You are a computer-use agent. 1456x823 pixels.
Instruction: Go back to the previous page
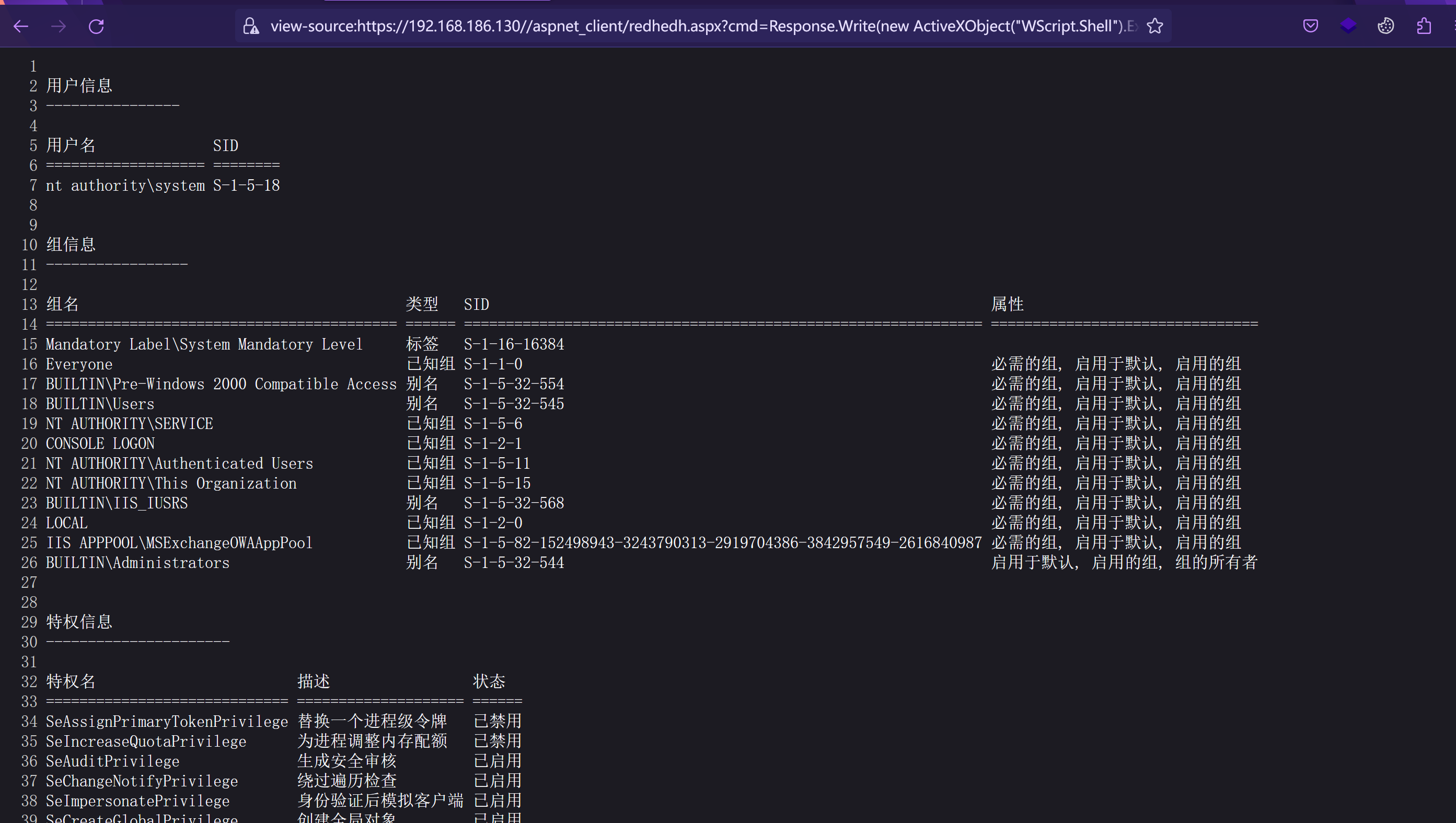21,26
